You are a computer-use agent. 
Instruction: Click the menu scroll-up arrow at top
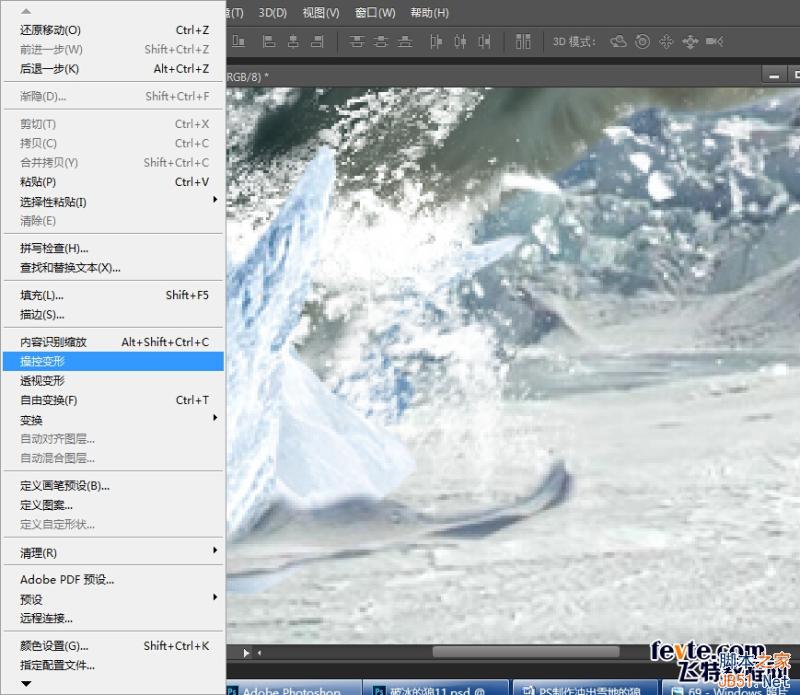pos(27,11)
